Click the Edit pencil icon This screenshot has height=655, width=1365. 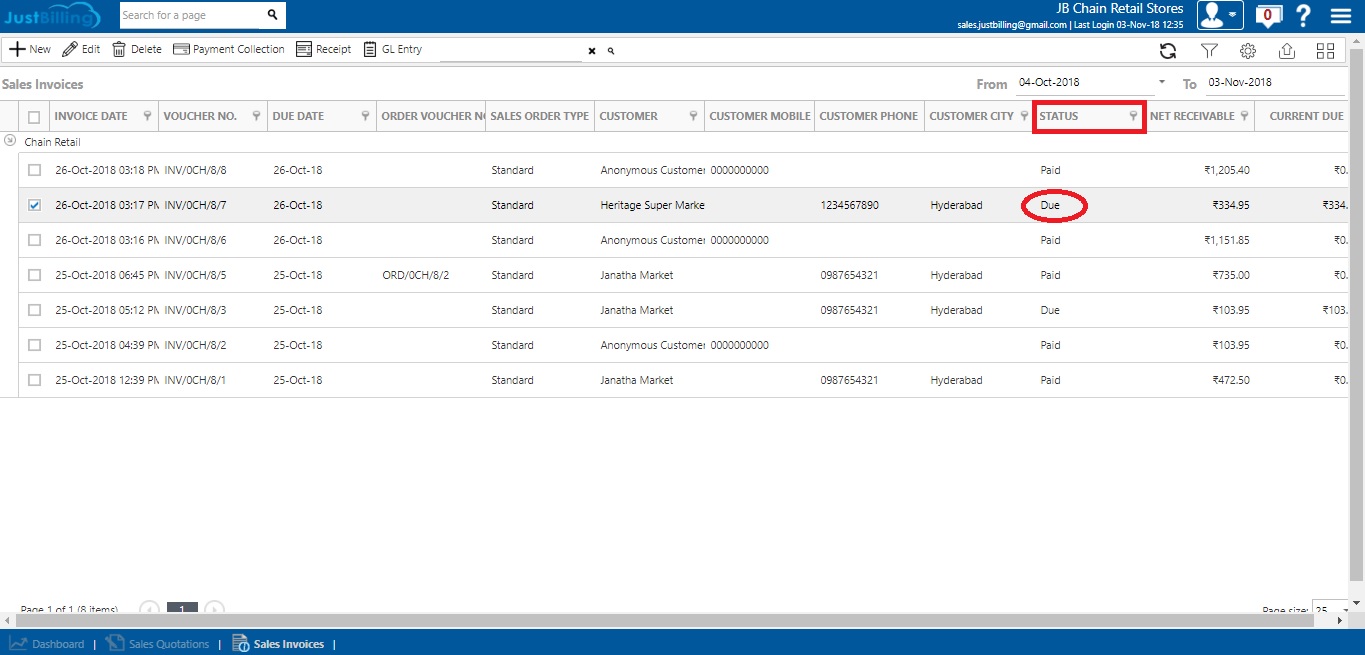[70, 49]
